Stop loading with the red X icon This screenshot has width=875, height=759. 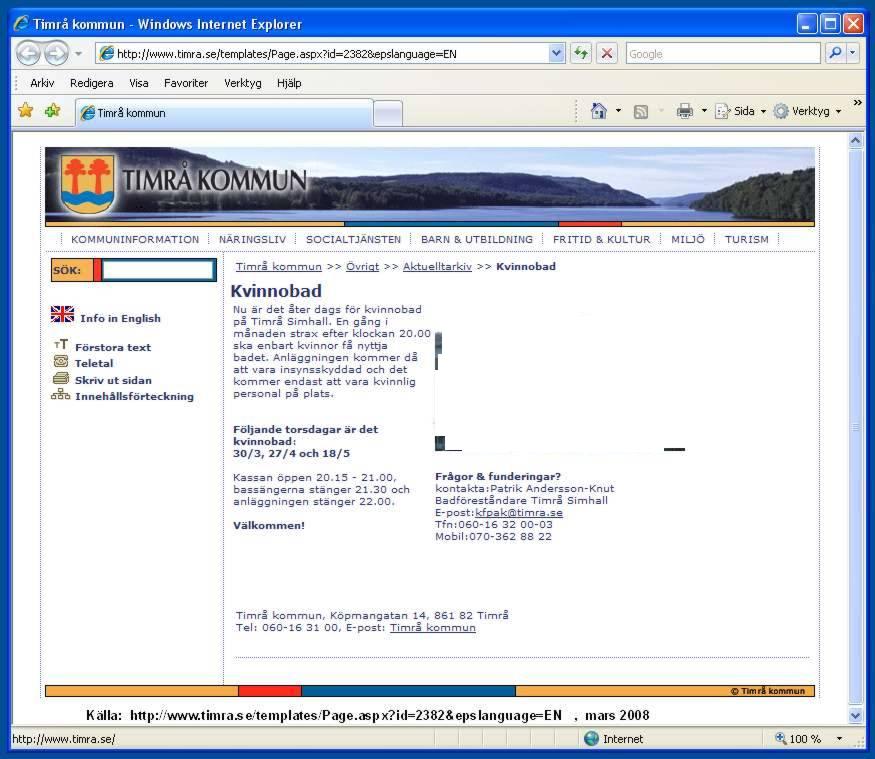[607, 54]
